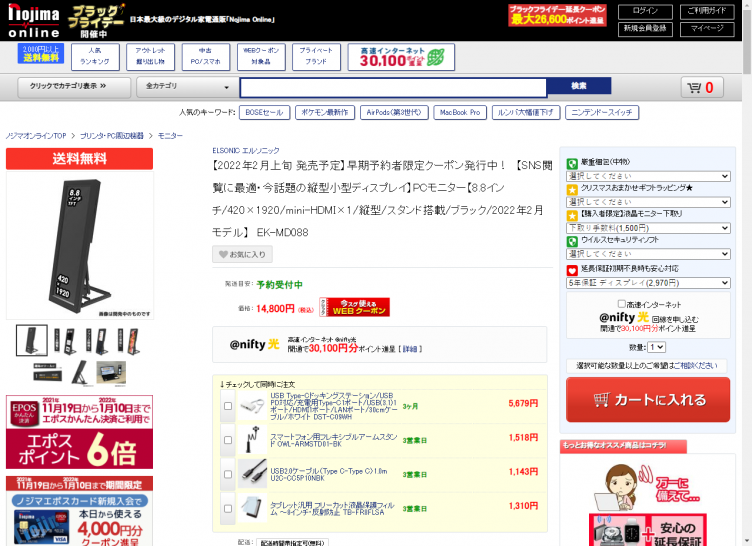Click the flexible arm stand product image

click(252, 440)
